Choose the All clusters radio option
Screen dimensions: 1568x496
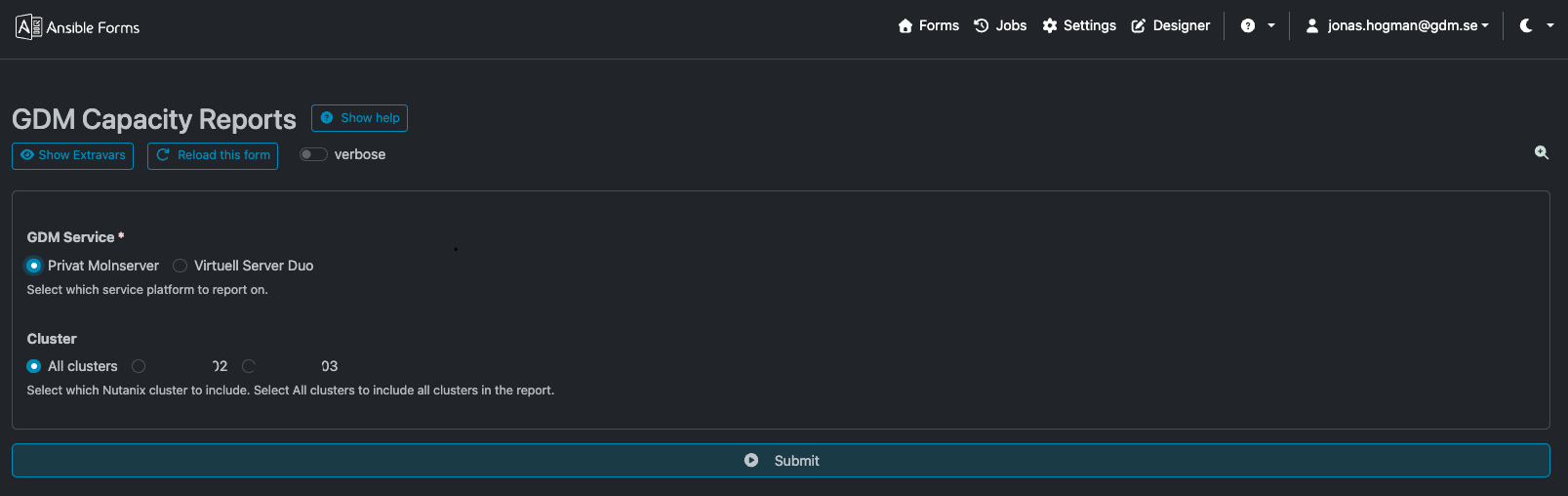pyautogui.click(x=34, y=366)
